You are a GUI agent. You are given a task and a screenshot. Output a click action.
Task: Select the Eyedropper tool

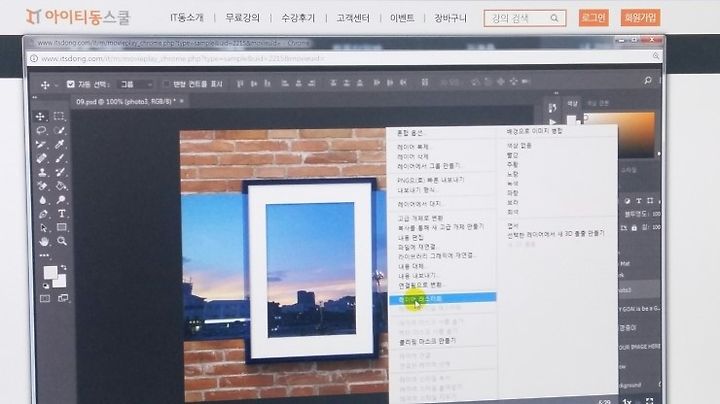(60, 144)
